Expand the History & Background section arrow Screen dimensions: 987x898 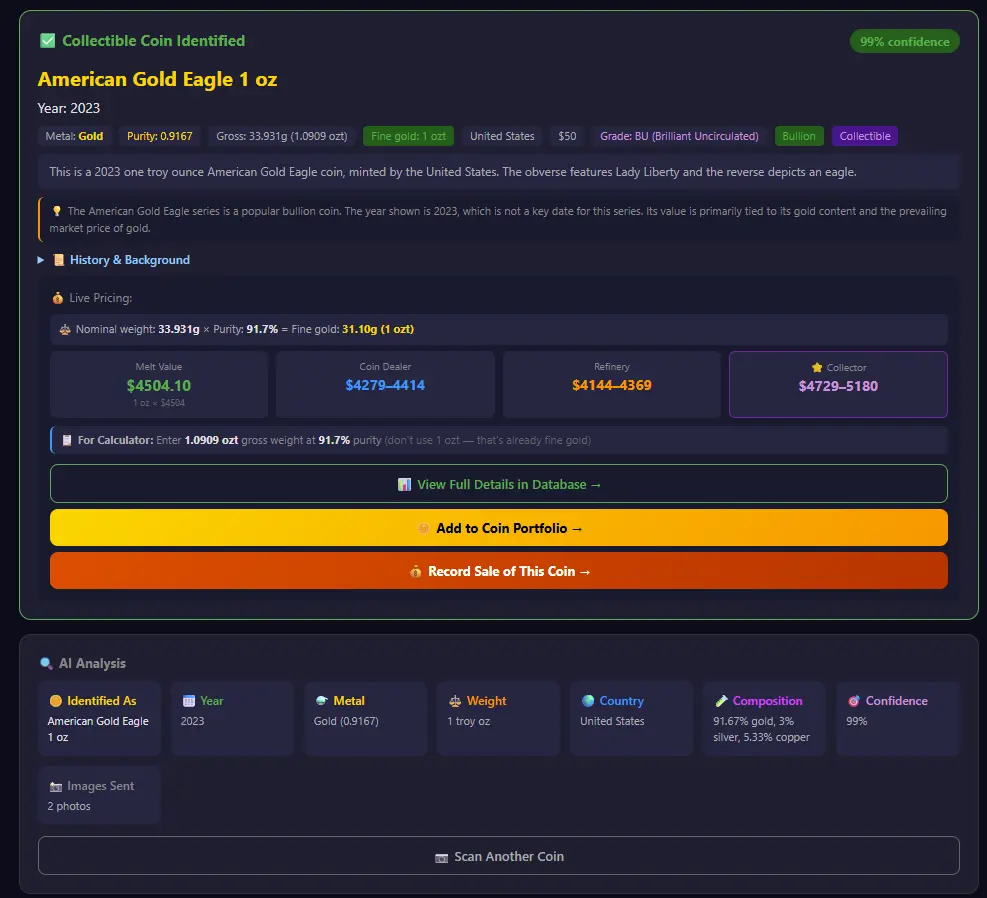40,260
